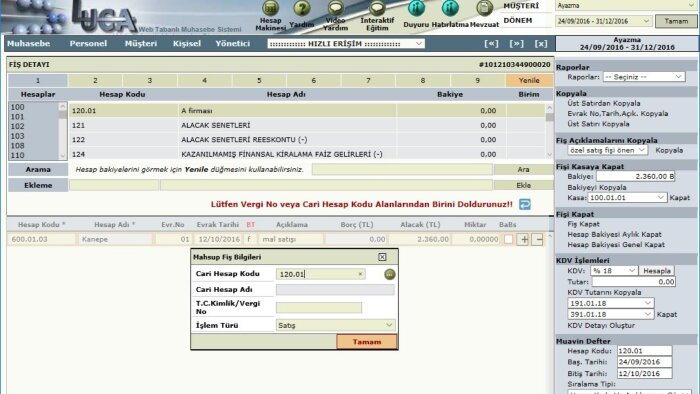700x394 pixels.
Task: Select the 121 ALACAK SENETLERİ row
Action: (307, 125)
